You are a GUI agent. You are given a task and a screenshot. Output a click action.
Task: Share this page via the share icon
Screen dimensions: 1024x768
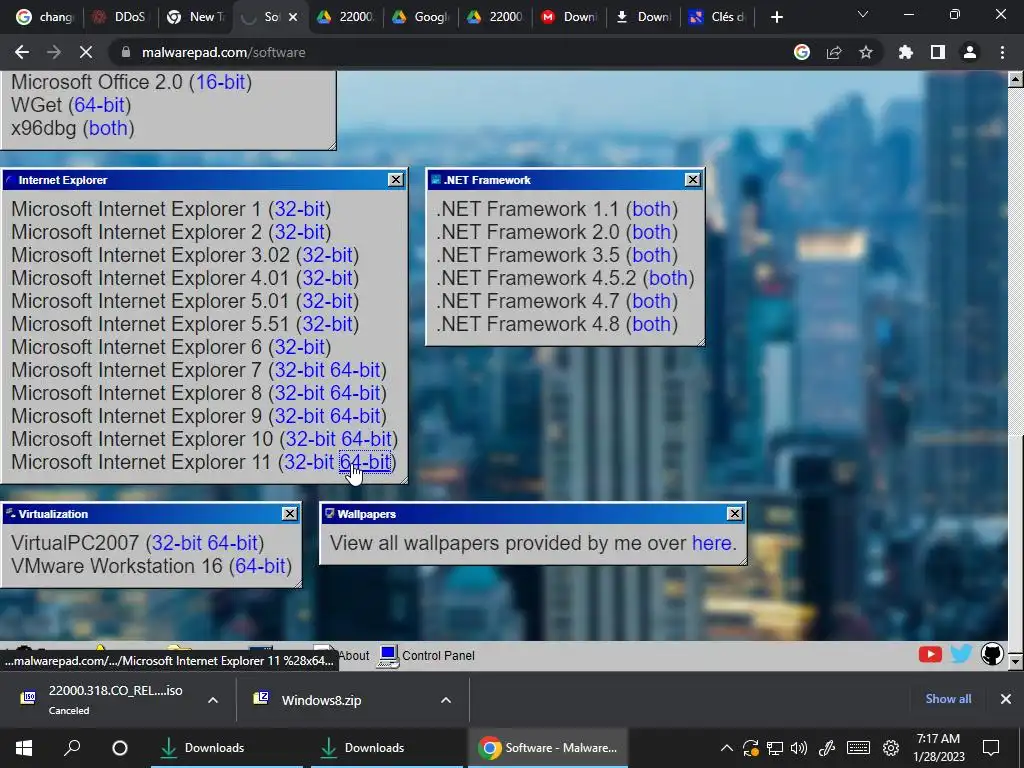point(834,52)
